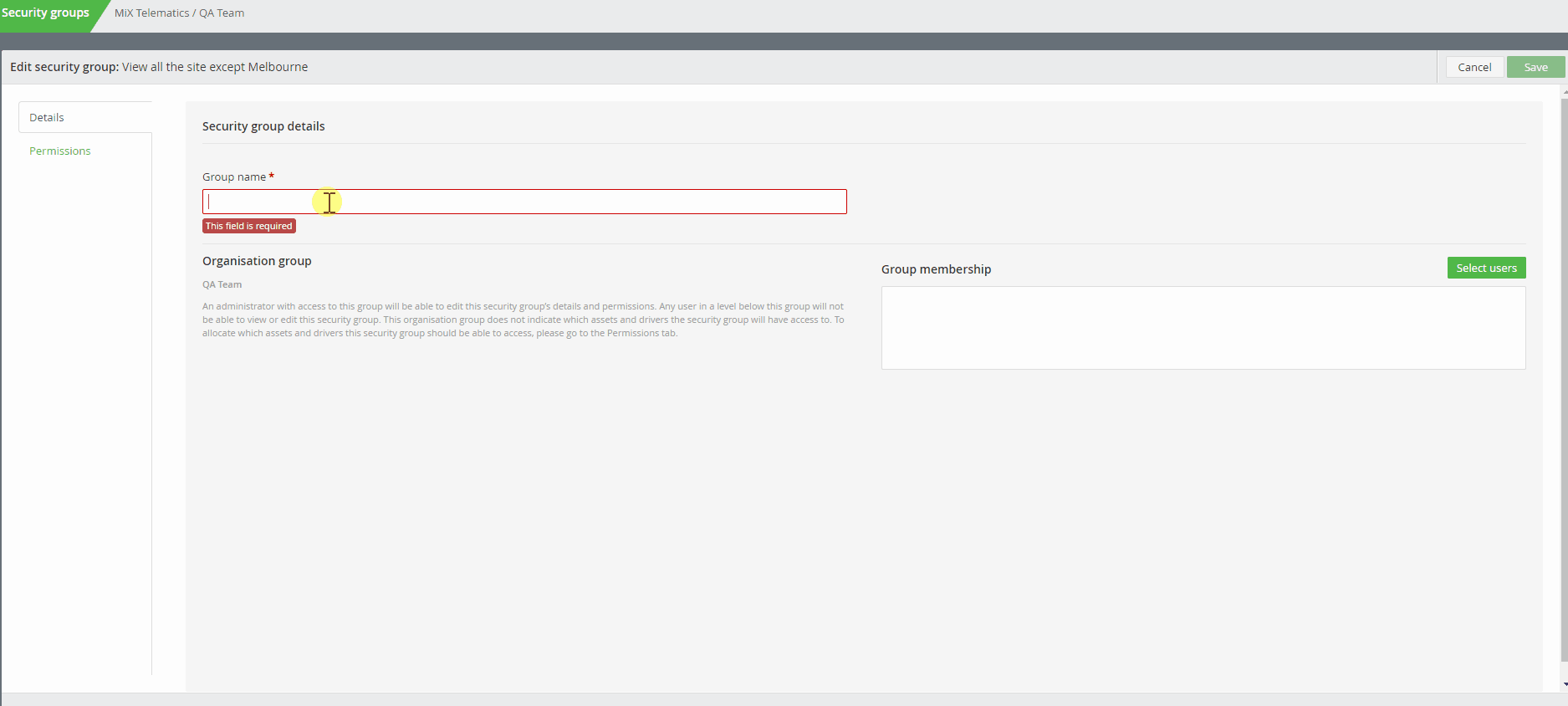Focus the Group name input field
1568x706 pixels.
tap(524, 202)
